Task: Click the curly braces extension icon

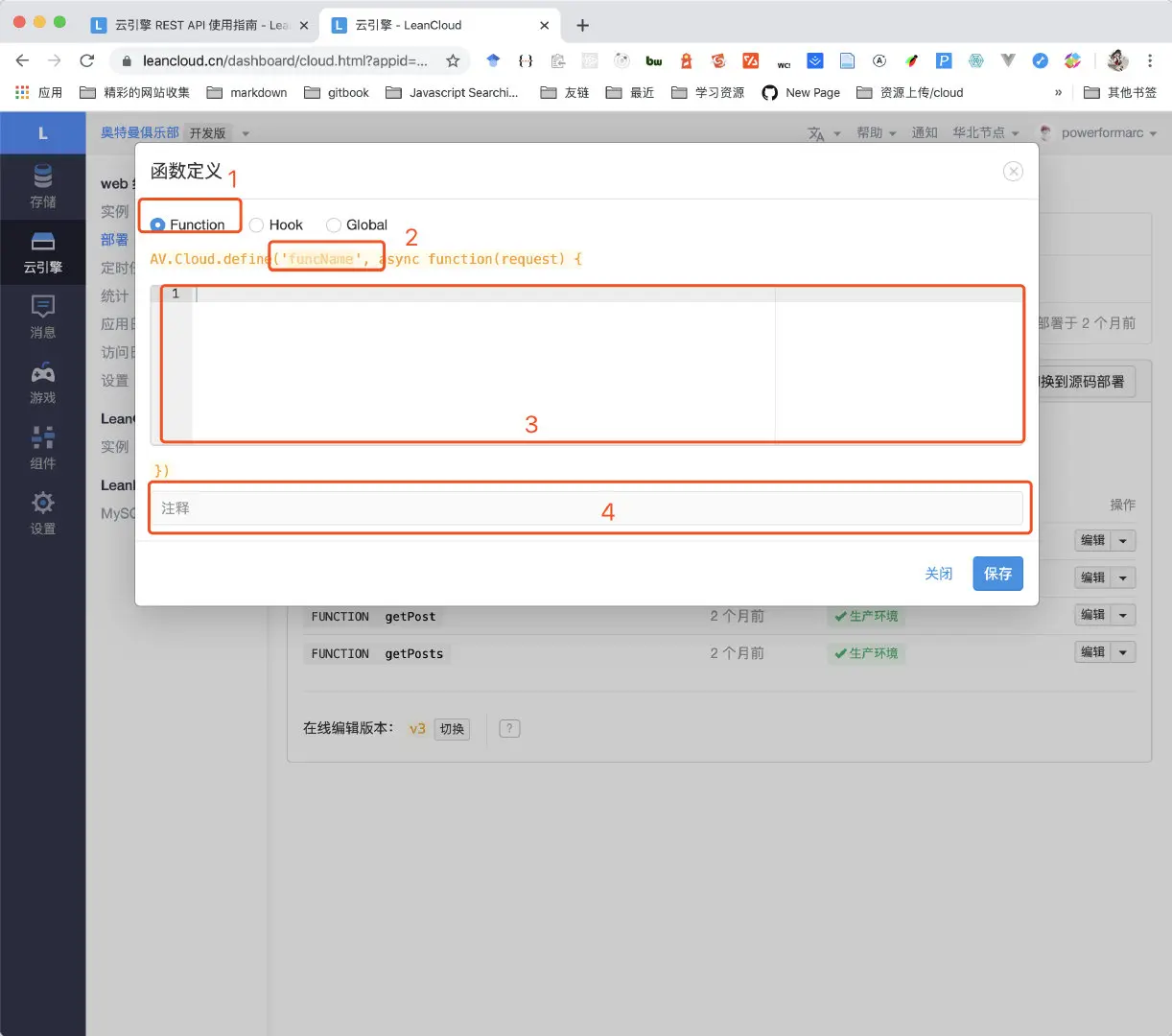Action: (526, 60)
